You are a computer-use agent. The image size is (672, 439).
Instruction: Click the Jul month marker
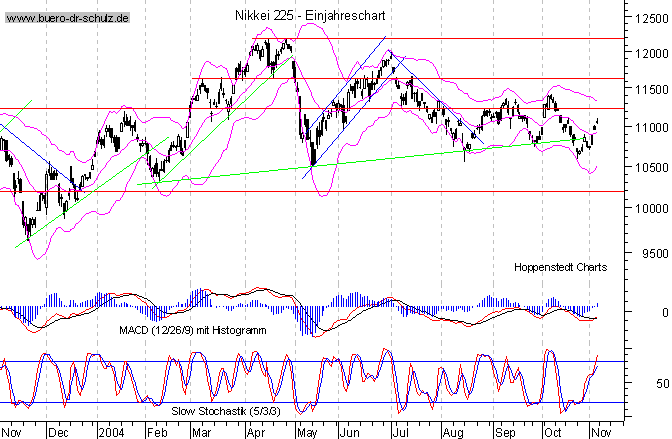[398, 432]
